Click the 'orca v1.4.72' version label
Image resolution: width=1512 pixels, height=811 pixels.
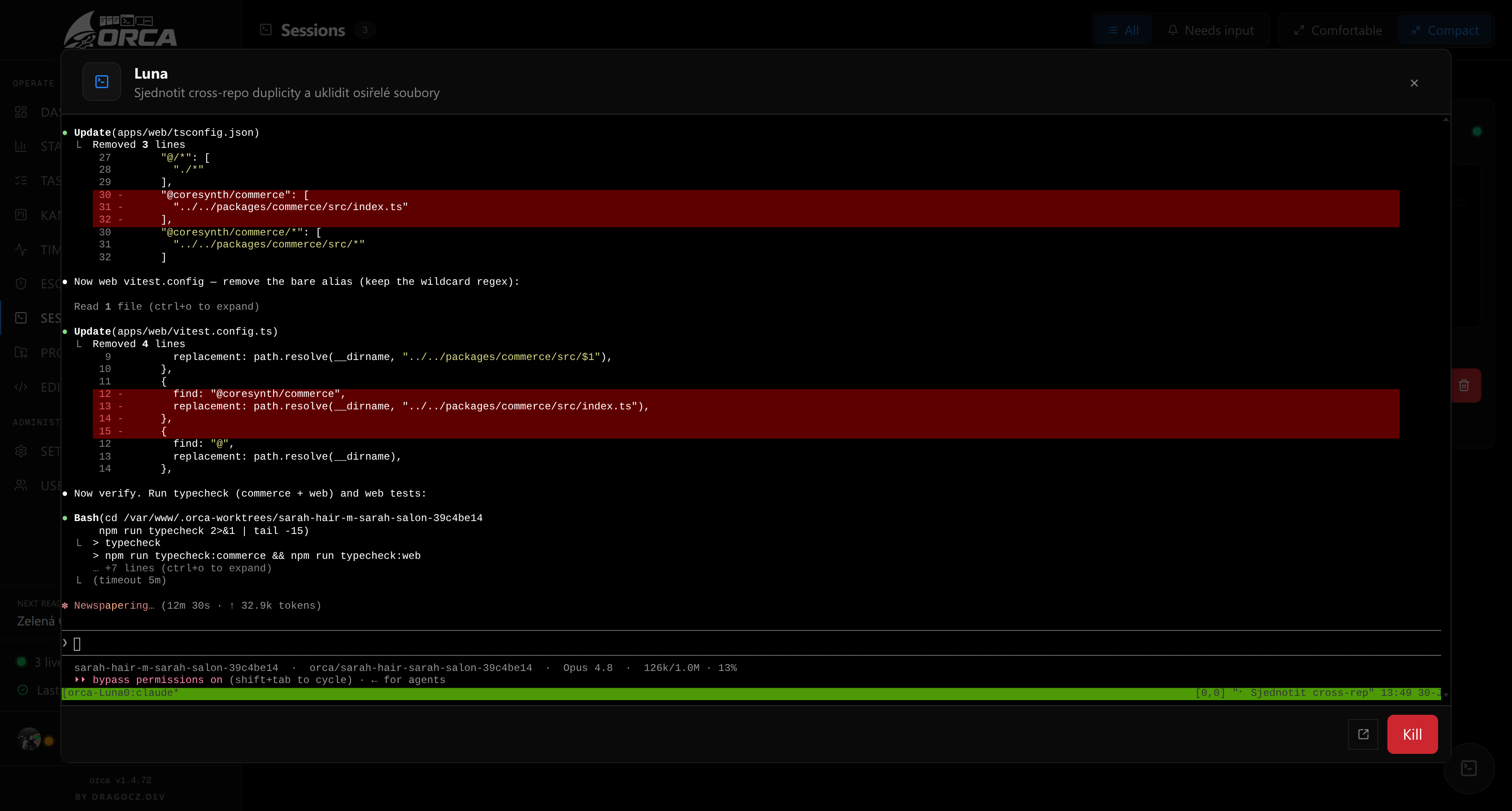[120, 780]
